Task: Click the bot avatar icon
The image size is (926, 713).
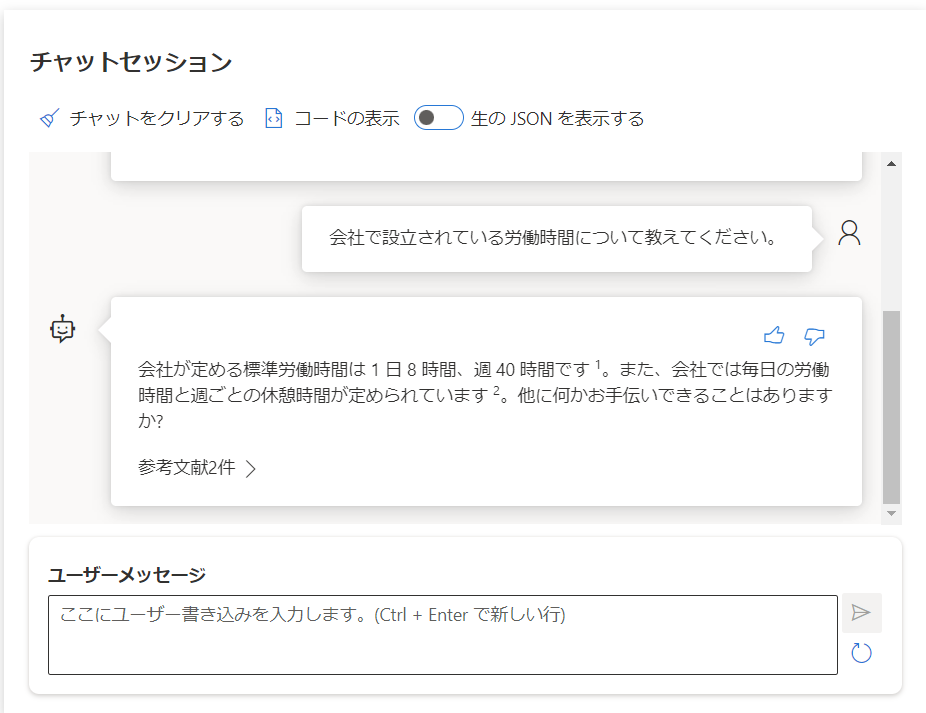Action: click(62, 328)
